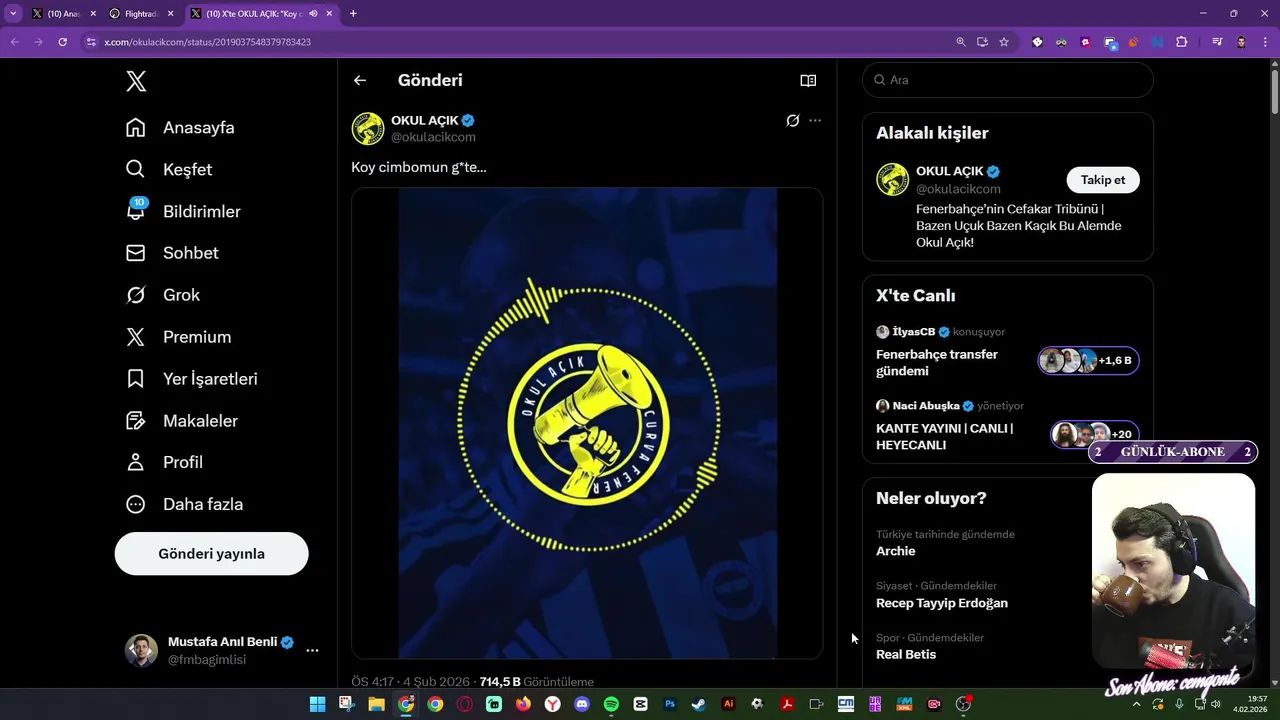Open Adobe Acrobat from the taskbar
The image size is (1280, 720).
[x=787, y=704]
